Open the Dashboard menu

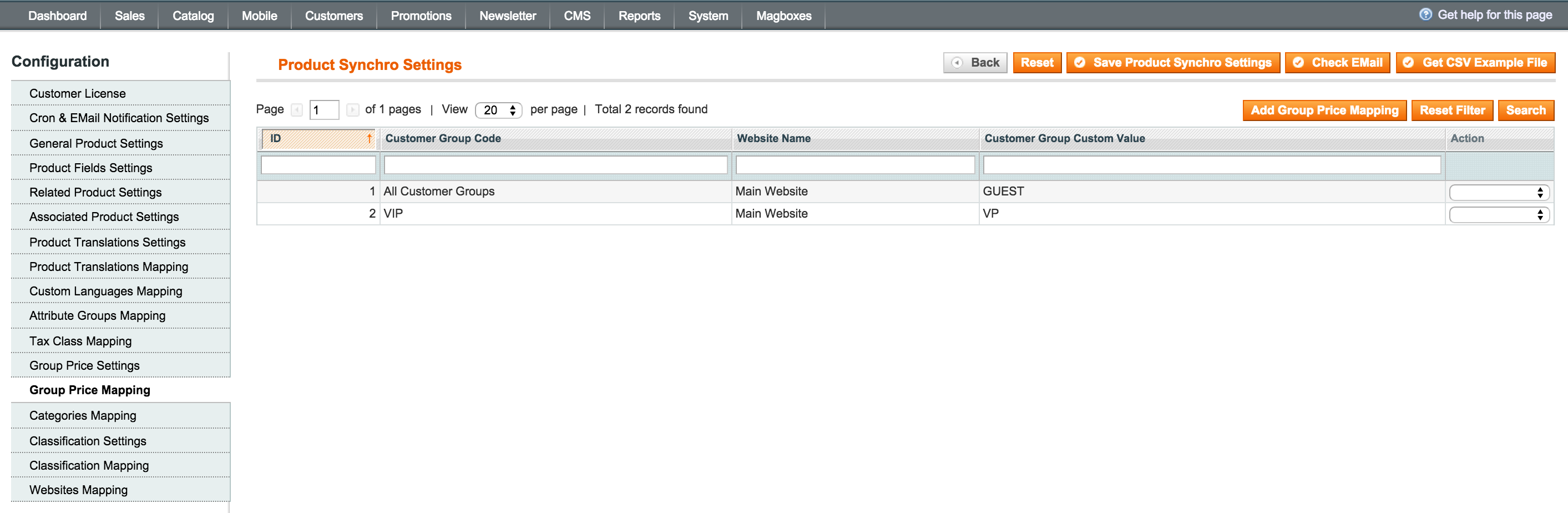click(x=57, y=16)
